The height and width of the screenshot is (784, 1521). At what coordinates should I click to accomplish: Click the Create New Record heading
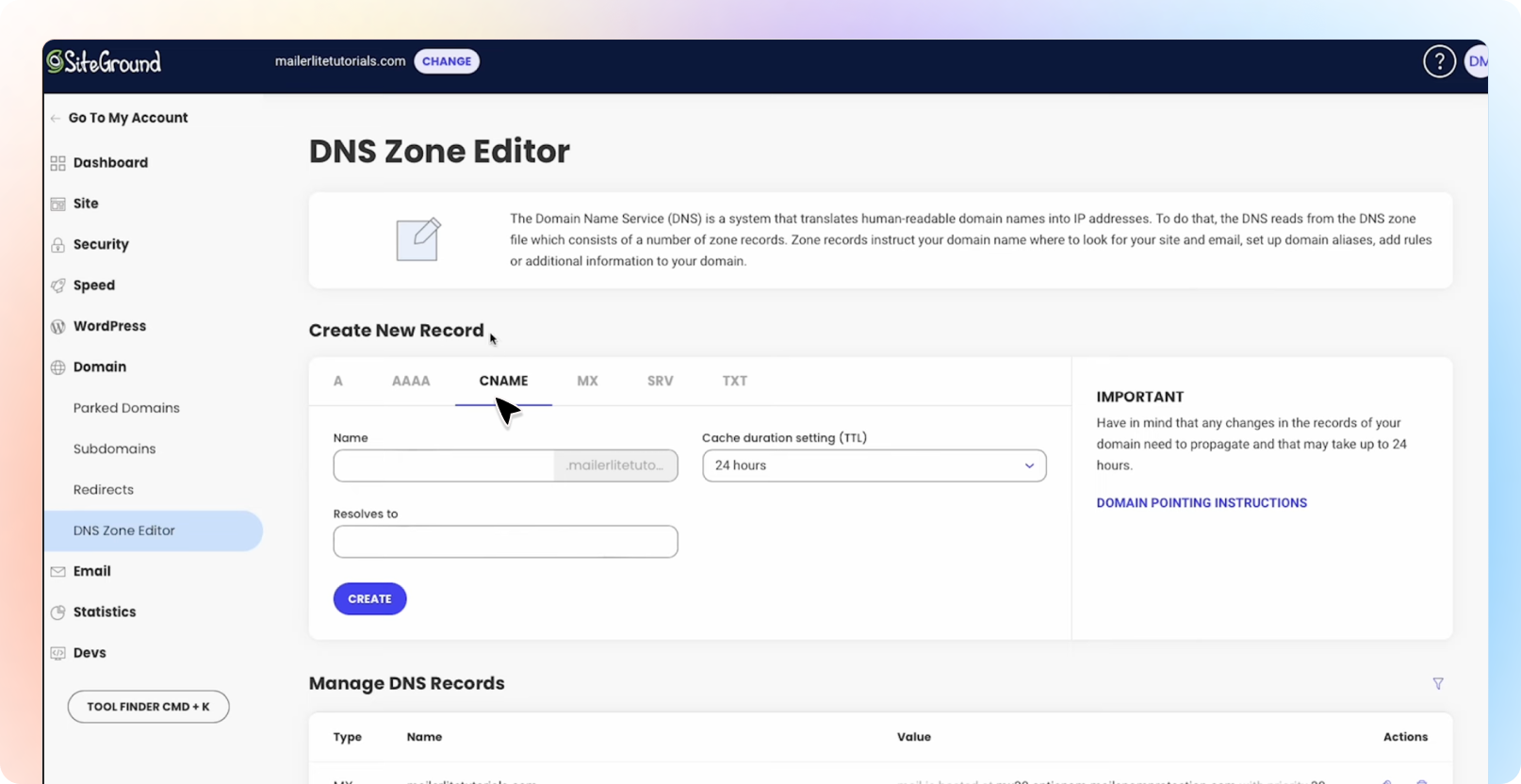click(397, 331)
